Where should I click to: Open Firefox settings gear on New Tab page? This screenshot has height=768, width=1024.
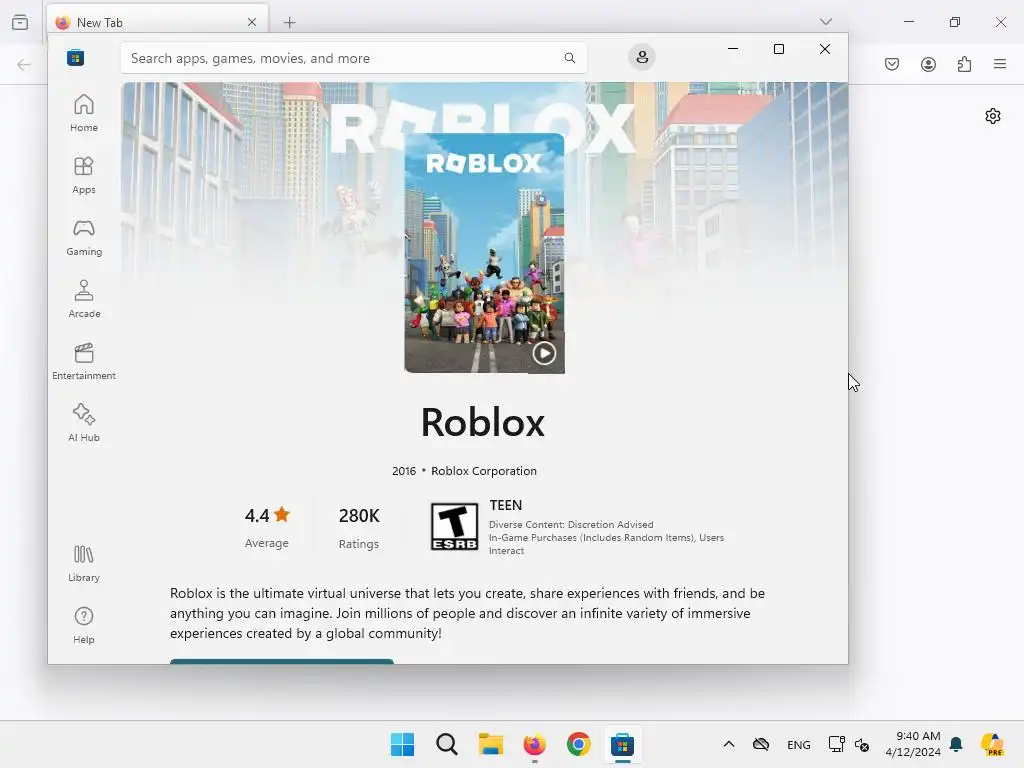pyautogui.click(x=993, y=116)
